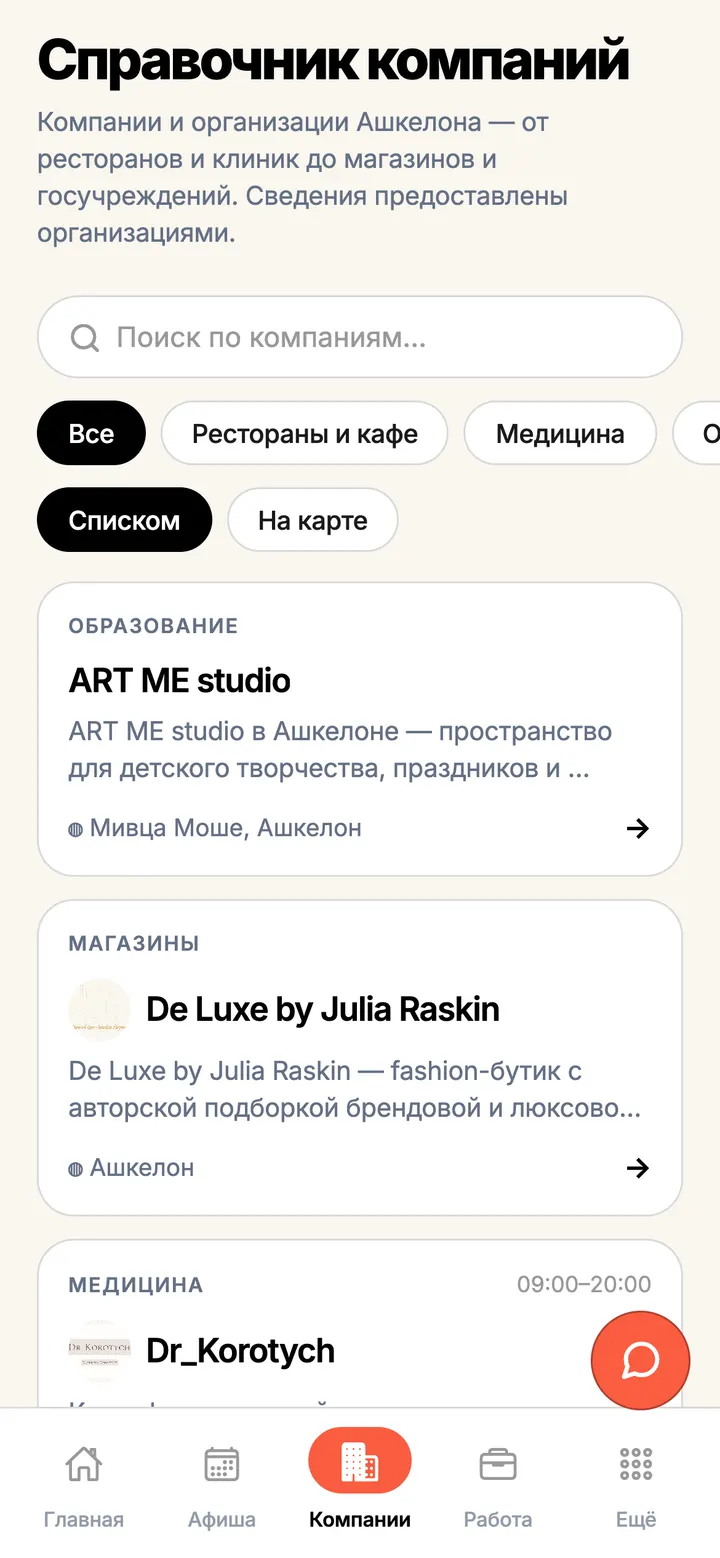Click the calendar icon above Афиша

pos(221,1464)
